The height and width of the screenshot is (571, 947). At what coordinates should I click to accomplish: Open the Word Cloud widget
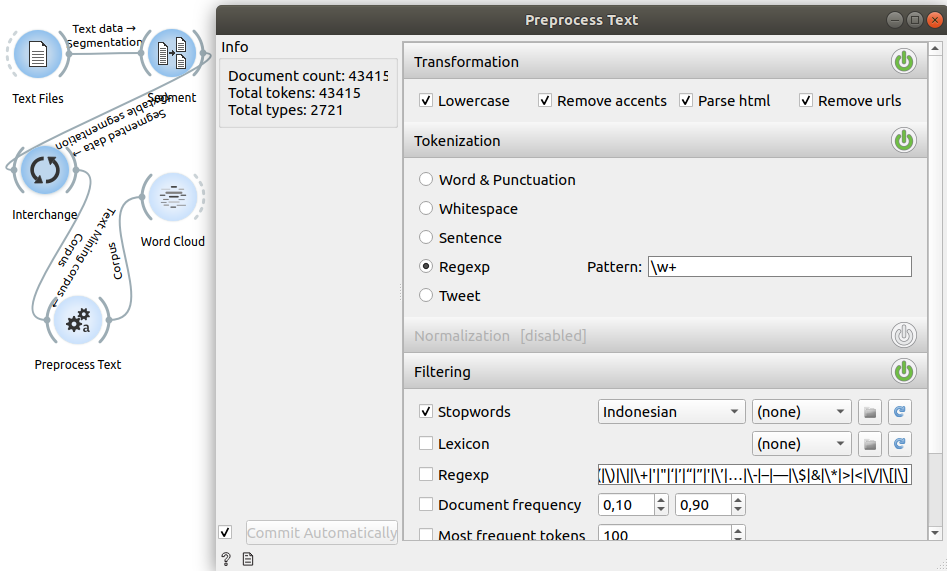[173, 198]
